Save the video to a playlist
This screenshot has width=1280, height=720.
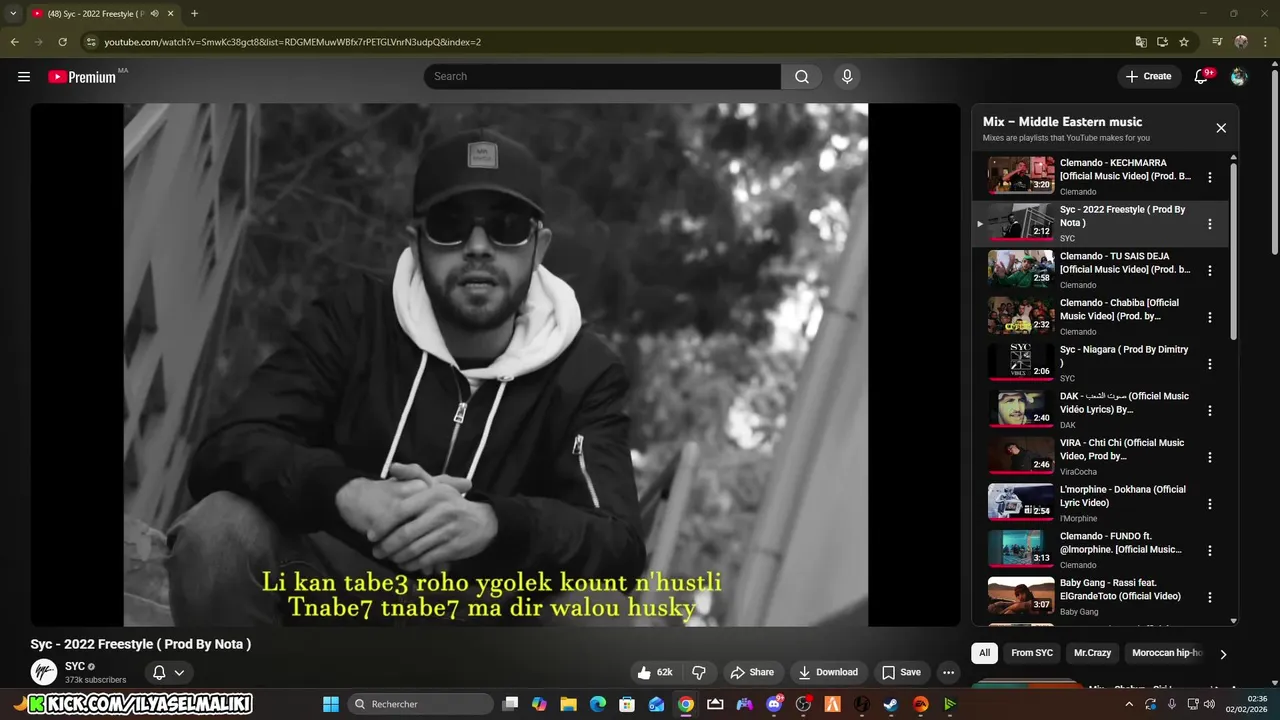click(901, 672)
